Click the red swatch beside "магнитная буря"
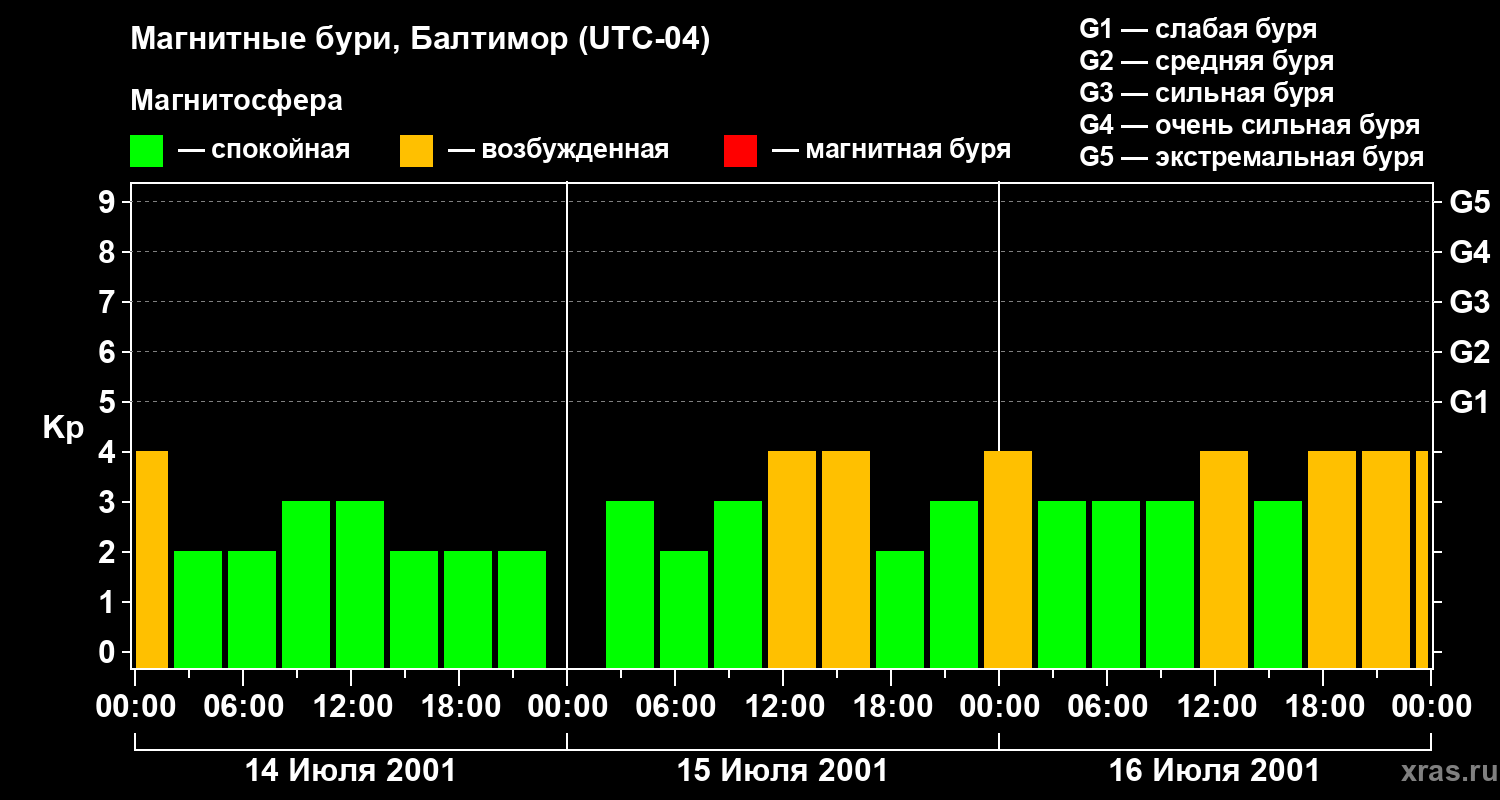Image resolution: width=1500 pixels, height=800 pixels. [740, 151]
